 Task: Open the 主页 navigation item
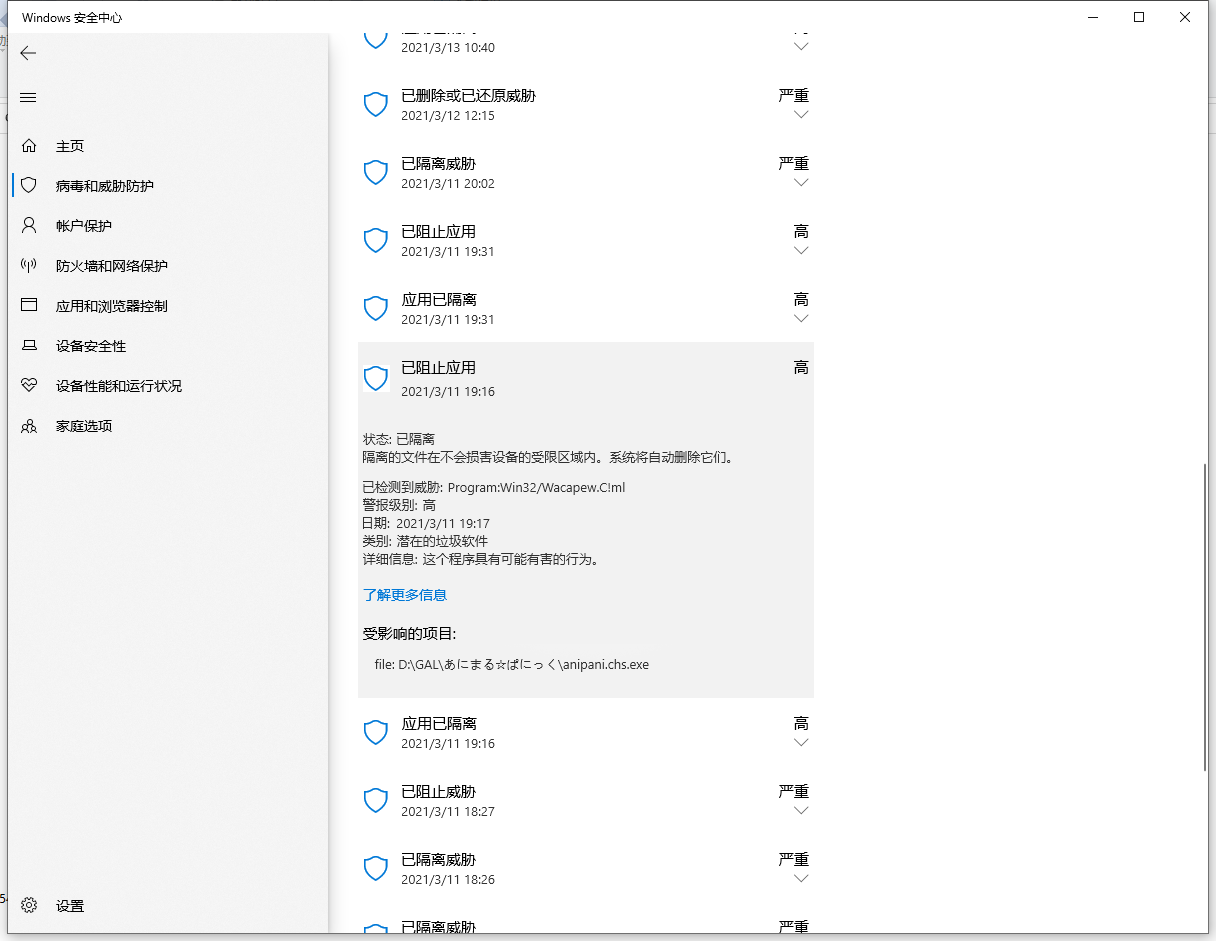tap(70, 146)
